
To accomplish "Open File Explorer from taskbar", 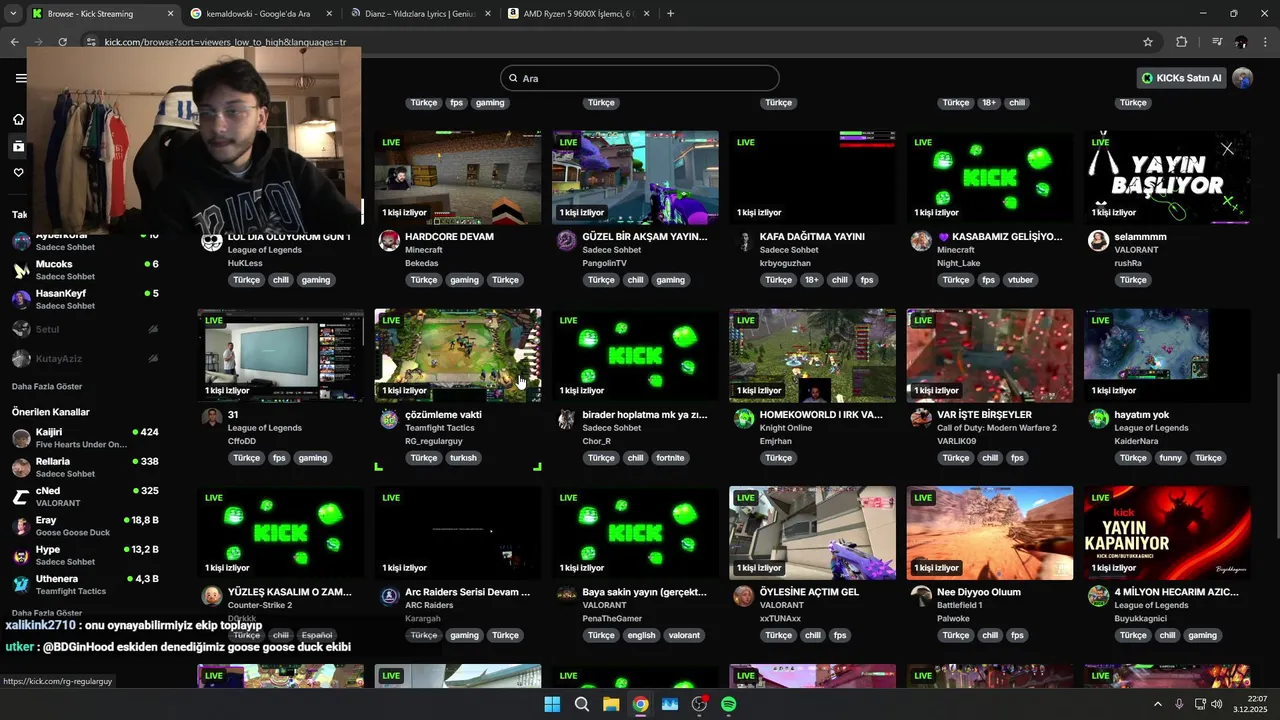I will click(611, 704).
